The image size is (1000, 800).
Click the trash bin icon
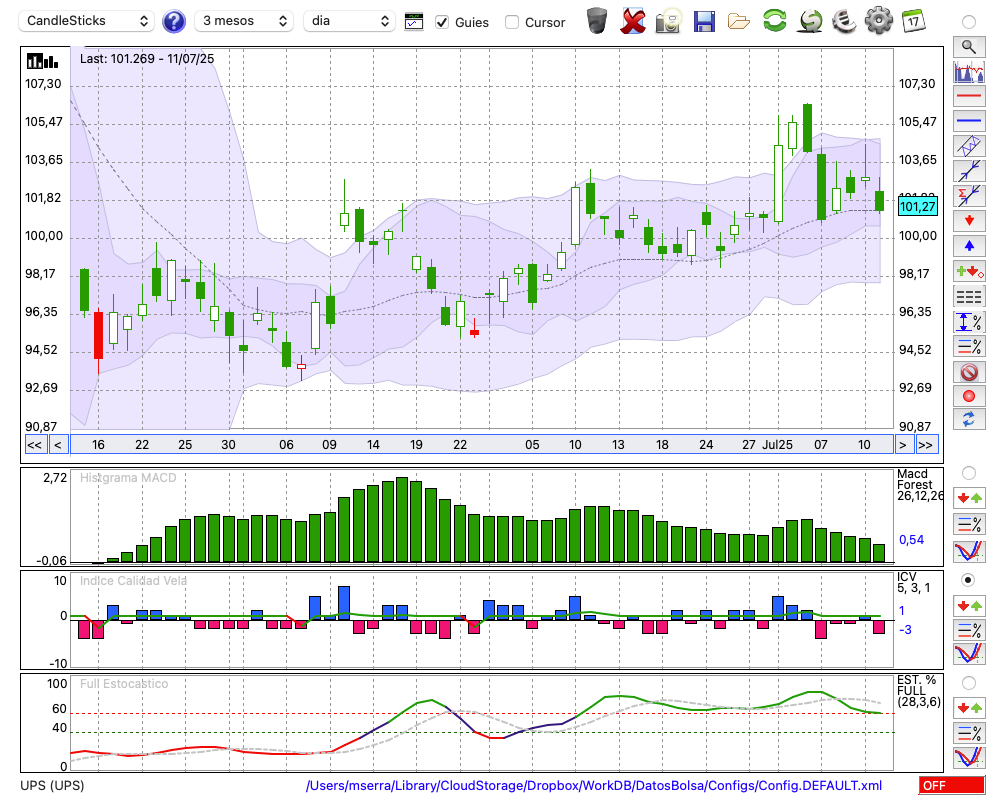597,21
